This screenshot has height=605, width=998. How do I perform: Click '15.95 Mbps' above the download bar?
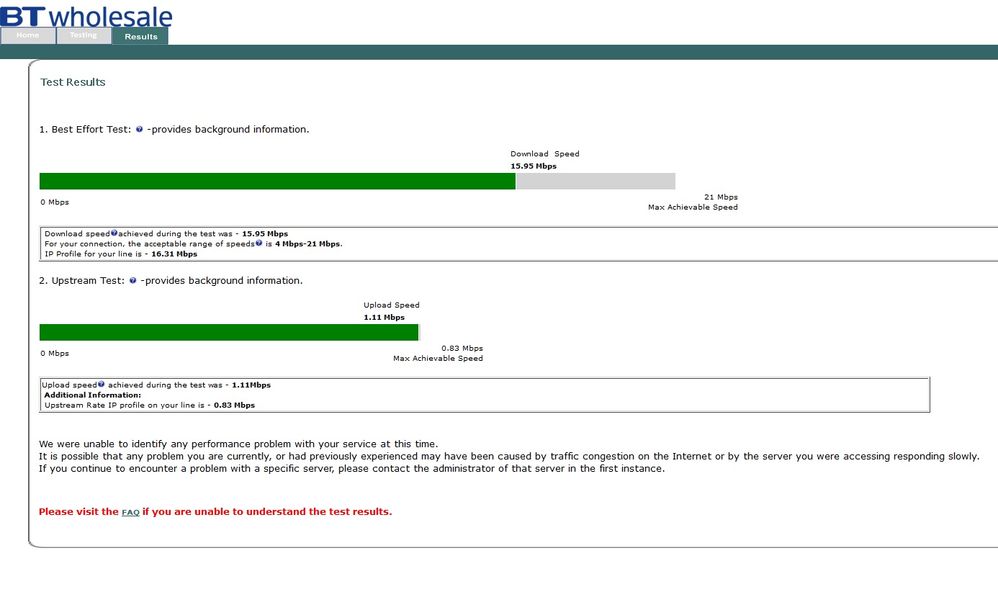tap(533, 166)
